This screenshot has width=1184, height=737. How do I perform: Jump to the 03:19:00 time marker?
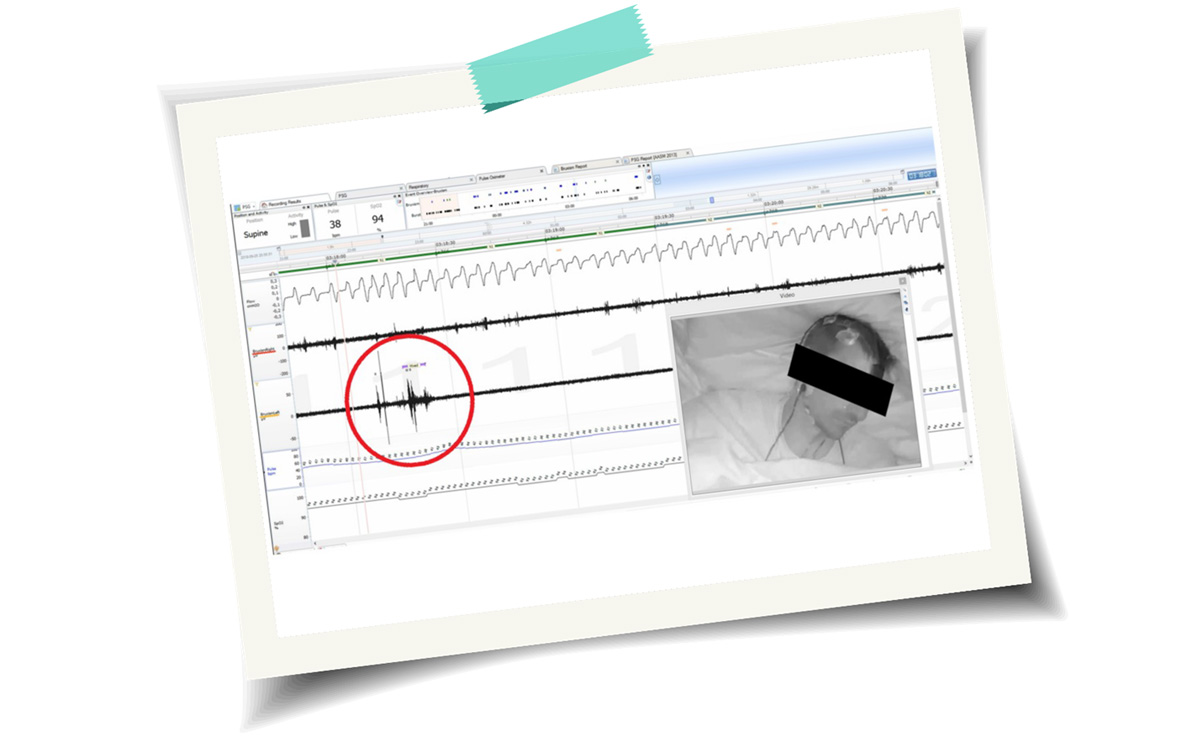click(x=554, y=230)
